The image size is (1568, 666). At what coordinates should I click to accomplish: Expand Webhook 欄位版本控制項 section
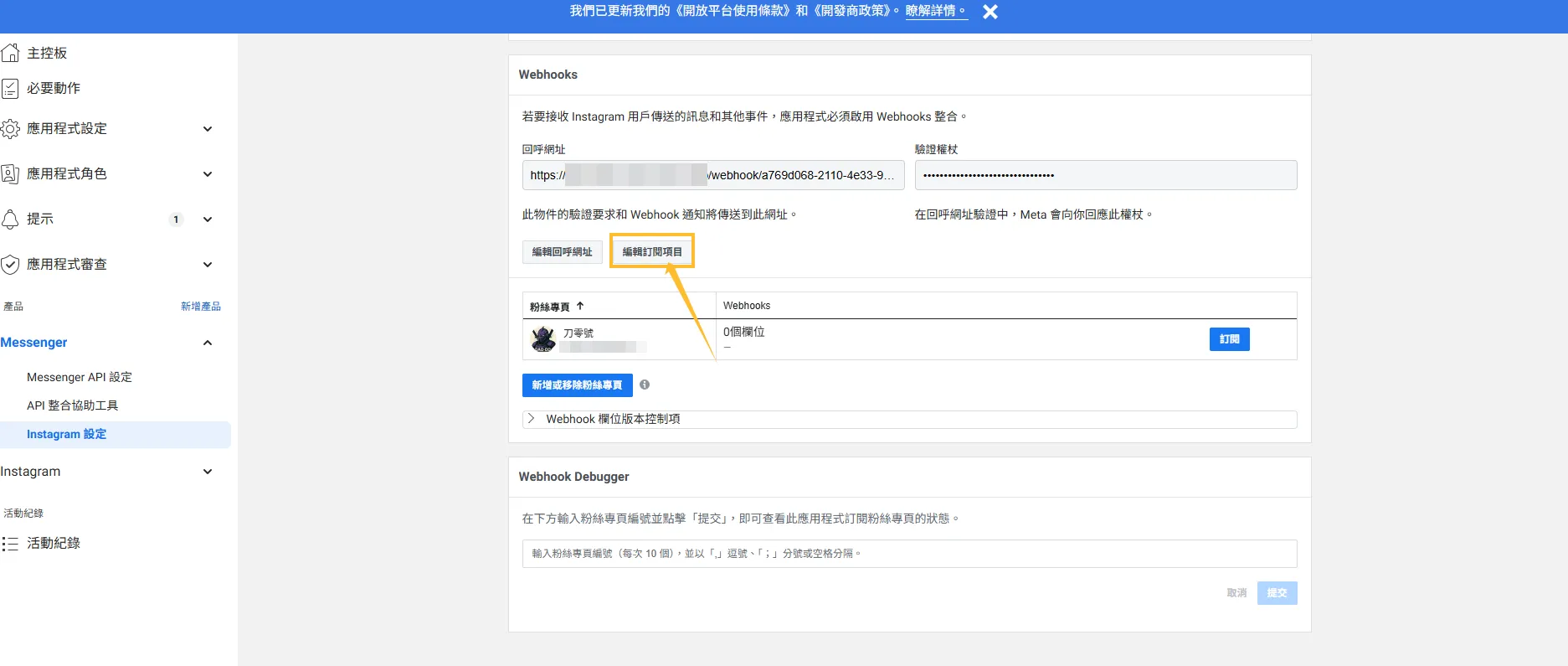909,419
